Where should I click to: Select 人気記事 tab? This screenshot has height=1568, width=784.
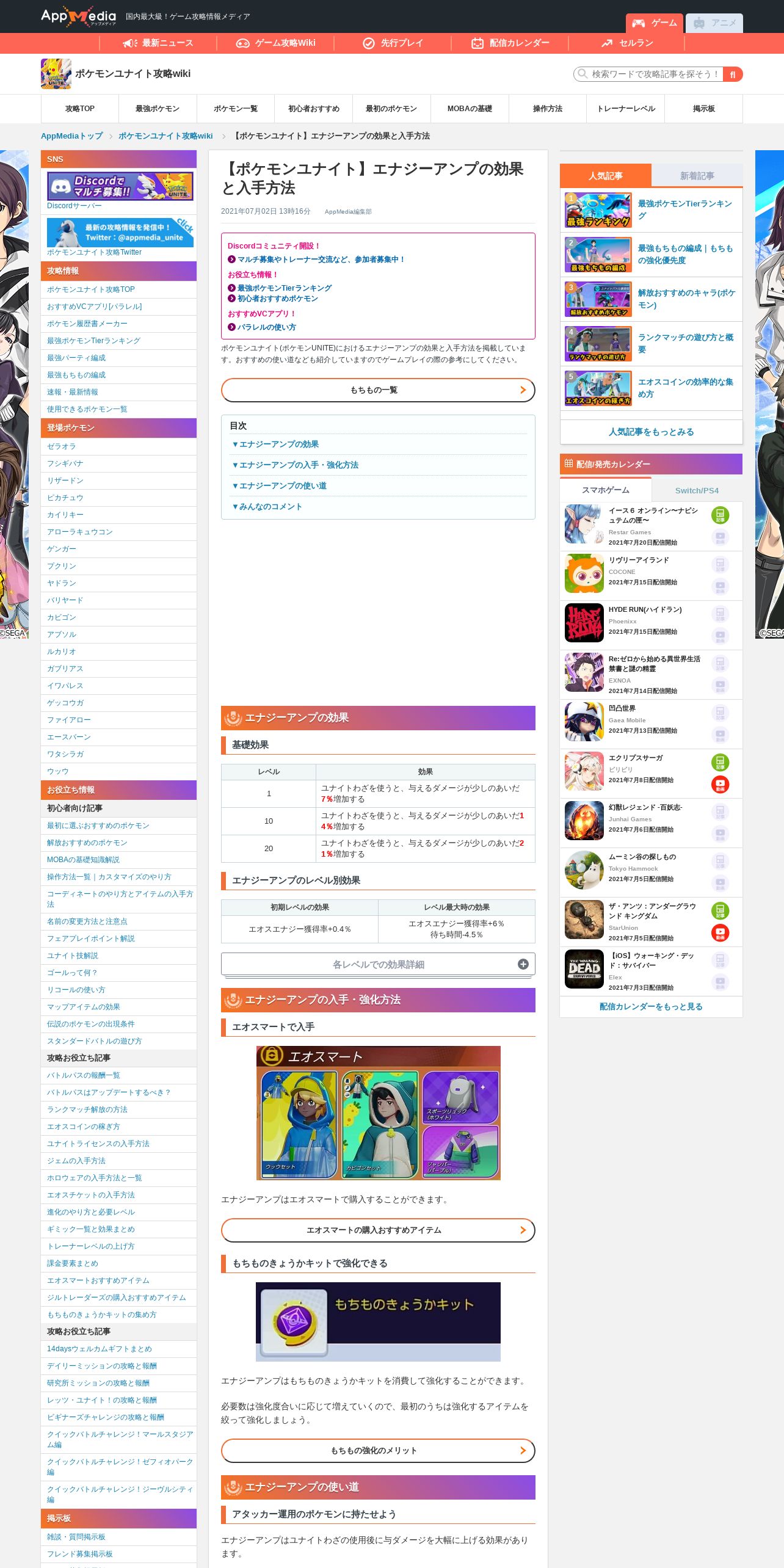click(x=606, y=176)
